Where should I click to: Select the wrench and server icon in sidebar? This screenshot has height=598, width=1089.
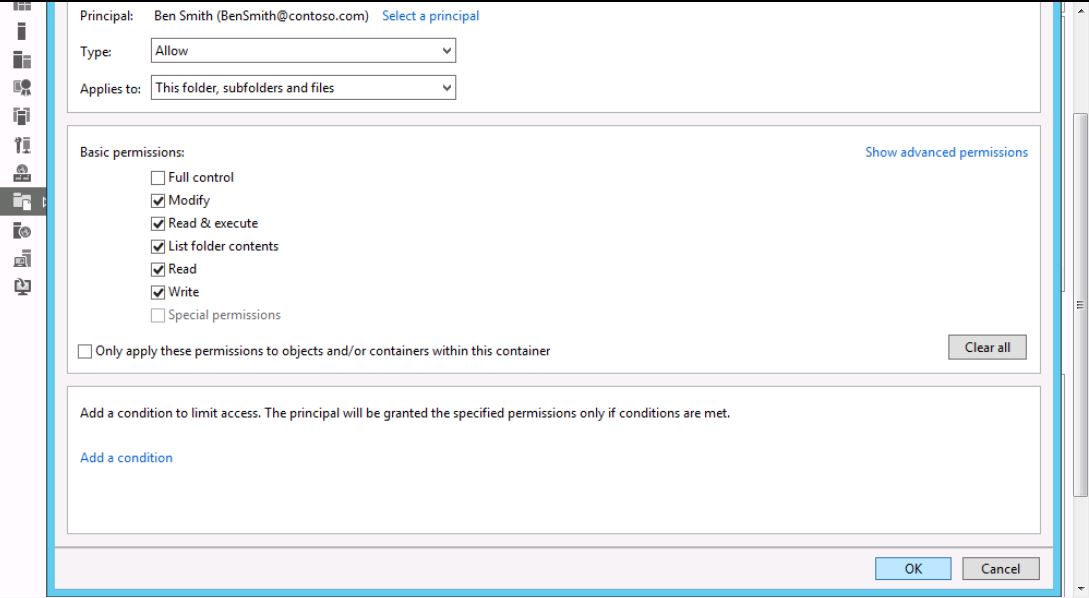22,144
